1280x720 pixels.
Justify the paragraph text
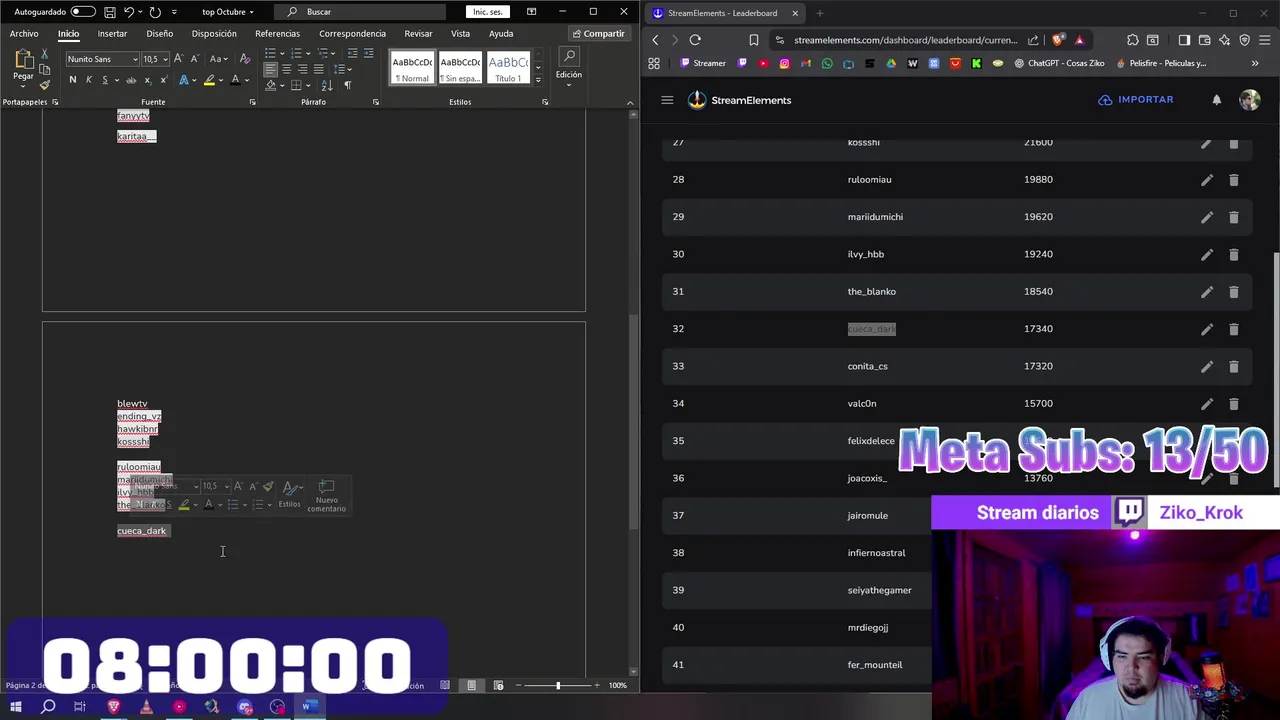click(318, 69)
